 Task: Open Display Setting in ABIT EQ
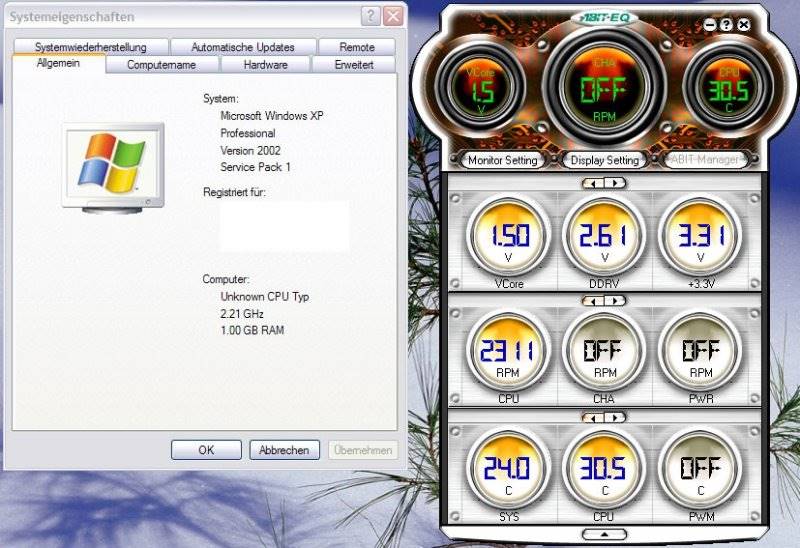[605, 160]
